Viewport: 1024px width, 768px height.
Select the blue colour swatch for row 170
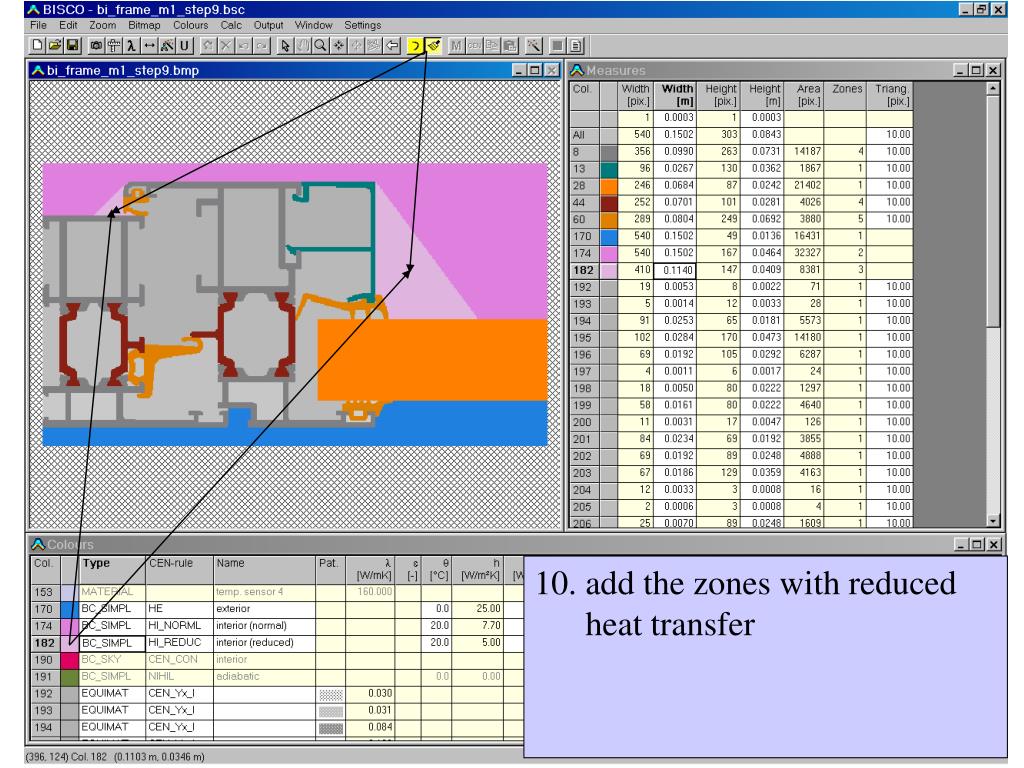pyautogui.click(x=69, y=609)
